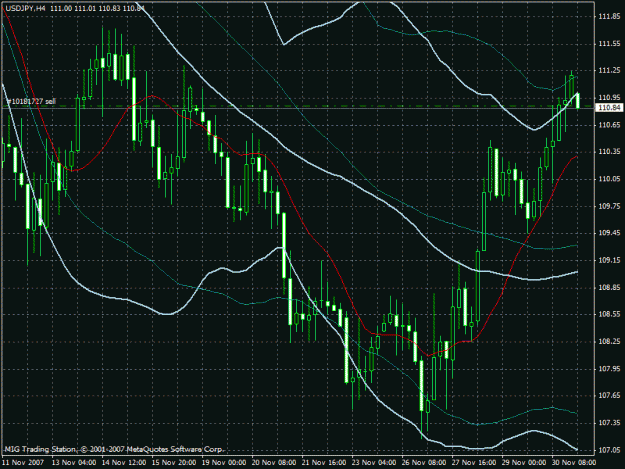This screenshot has height=469, width=625.
Task: Click the 107.05 price axis label
Action: click(609, 450)
